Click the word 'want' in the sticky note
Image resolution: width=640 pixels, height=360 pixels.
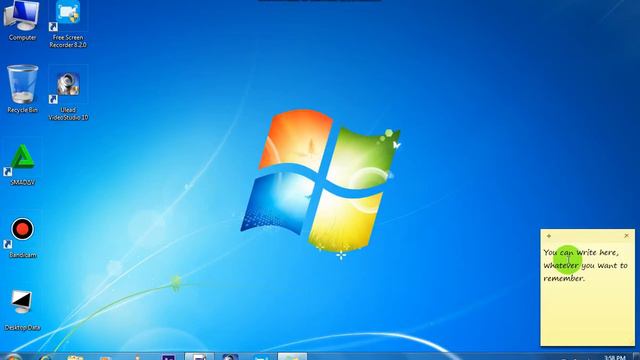click(x=607, y=266)
